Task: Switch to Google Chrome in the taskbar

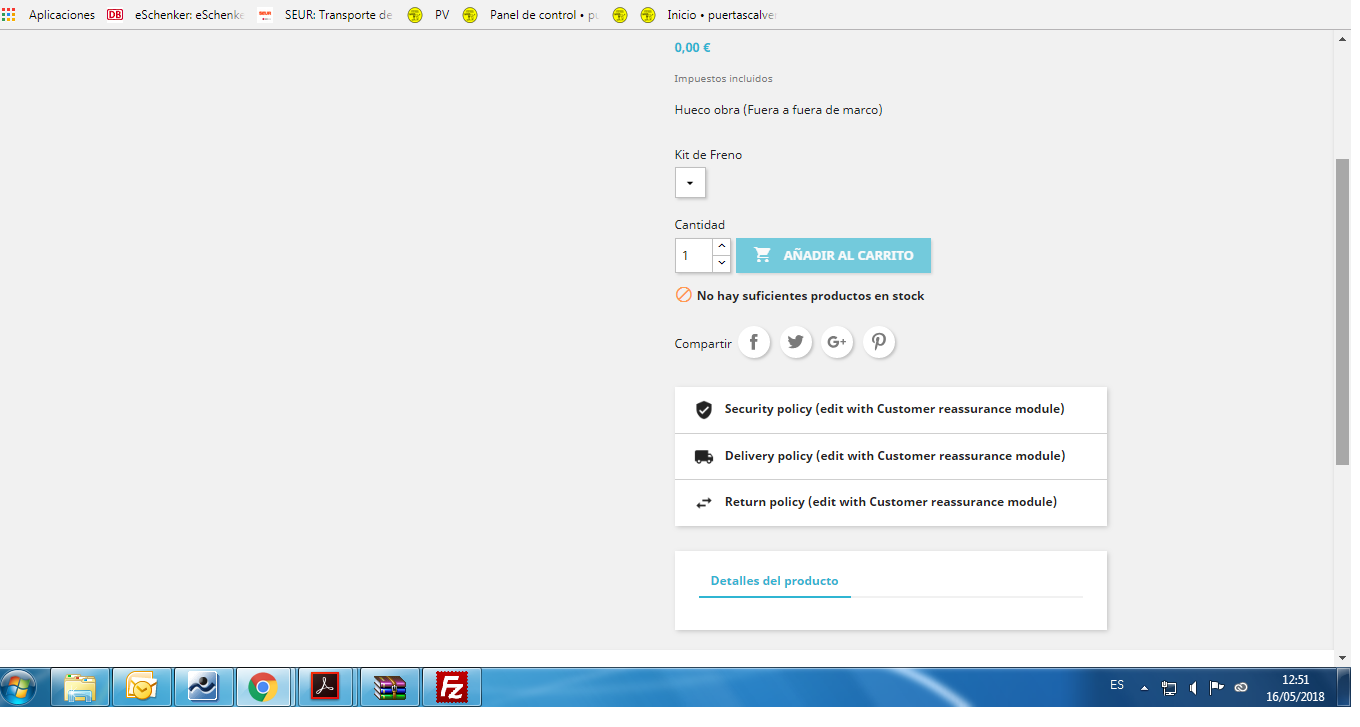Action: pos(263,687)
